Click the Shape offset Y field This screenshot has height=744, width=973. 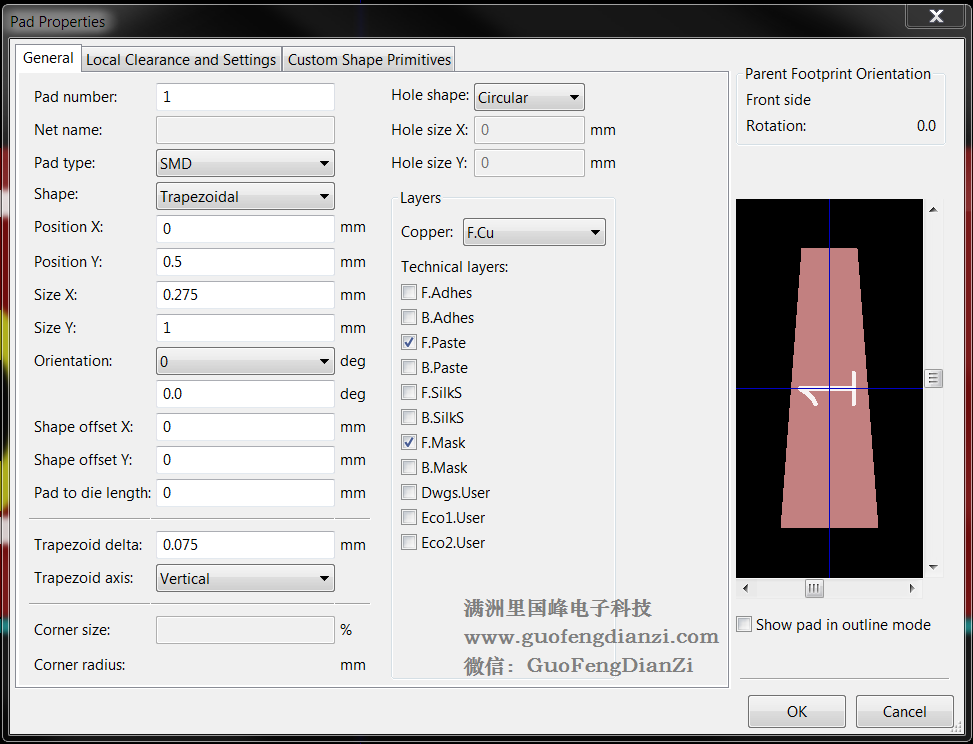[x=245, y=460]
